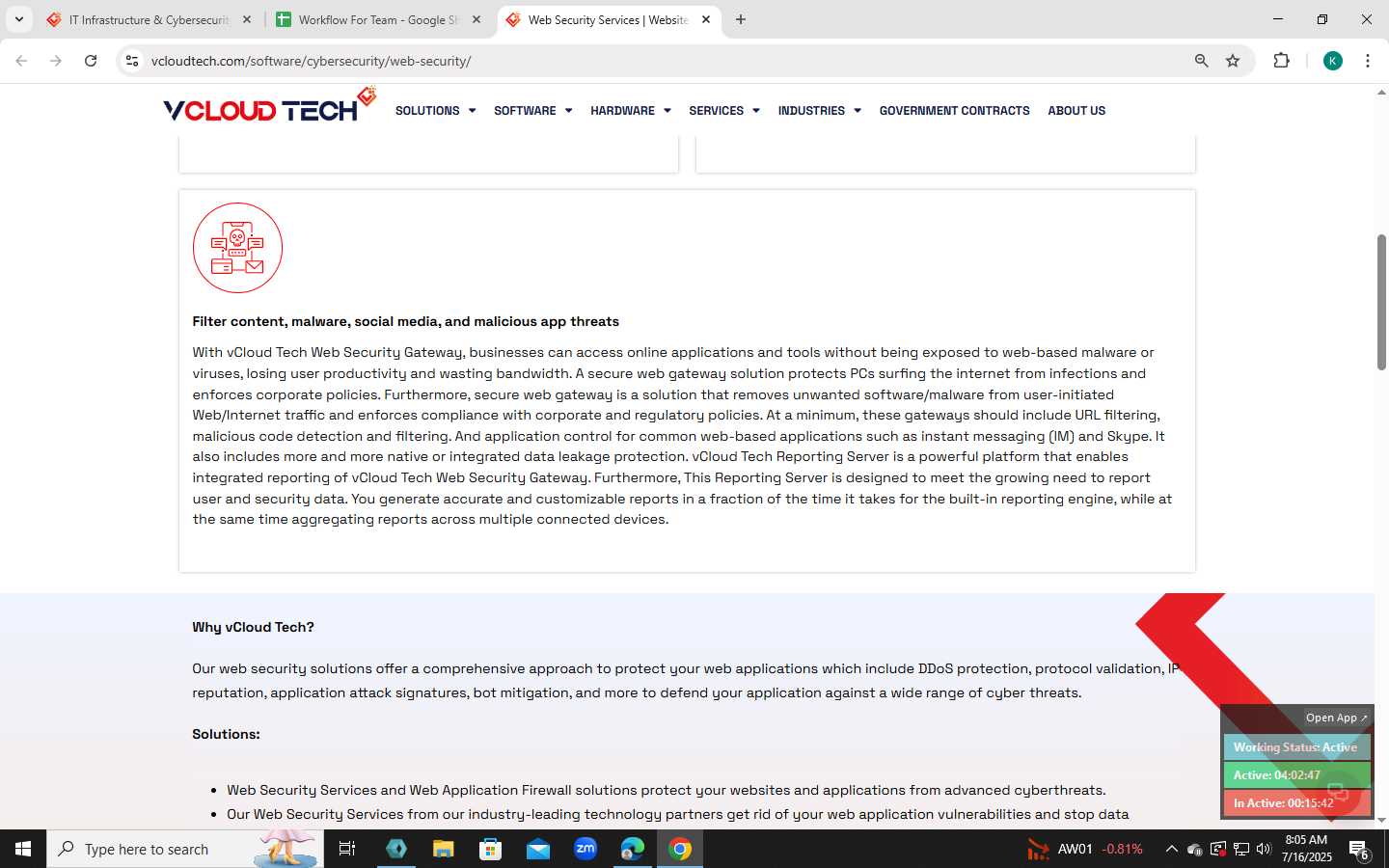Open the Mail app from taskbar
Screen dimensions: 1389x868
[x=538, y=849]
